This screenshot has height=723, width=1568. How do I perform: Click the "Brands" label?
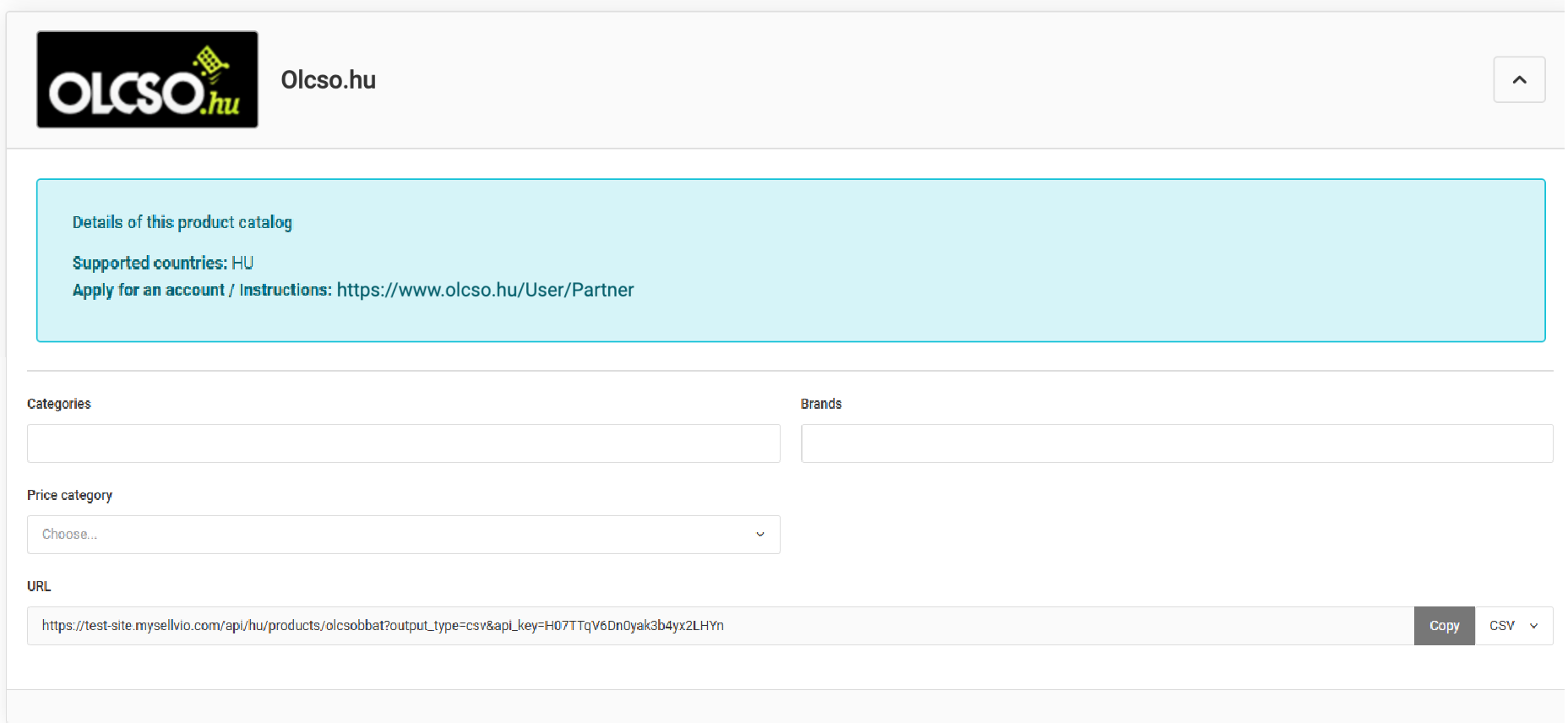pos(820,404)
